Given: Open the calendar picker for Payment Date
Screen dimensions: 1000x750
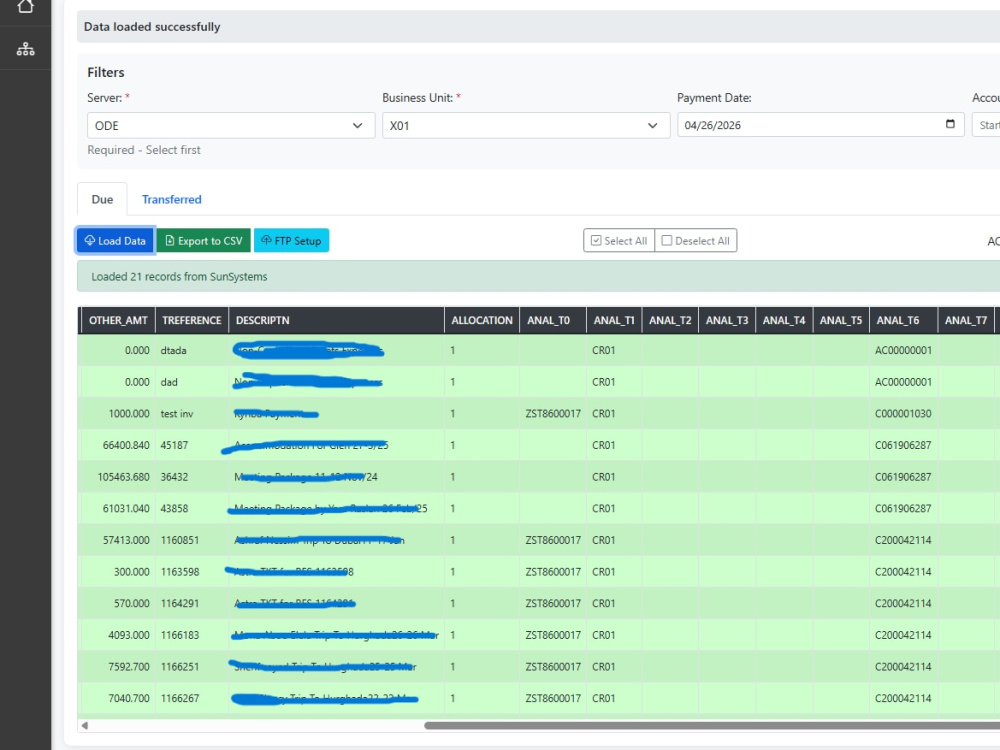Looking at the screenshot, I should pos(950,124).
